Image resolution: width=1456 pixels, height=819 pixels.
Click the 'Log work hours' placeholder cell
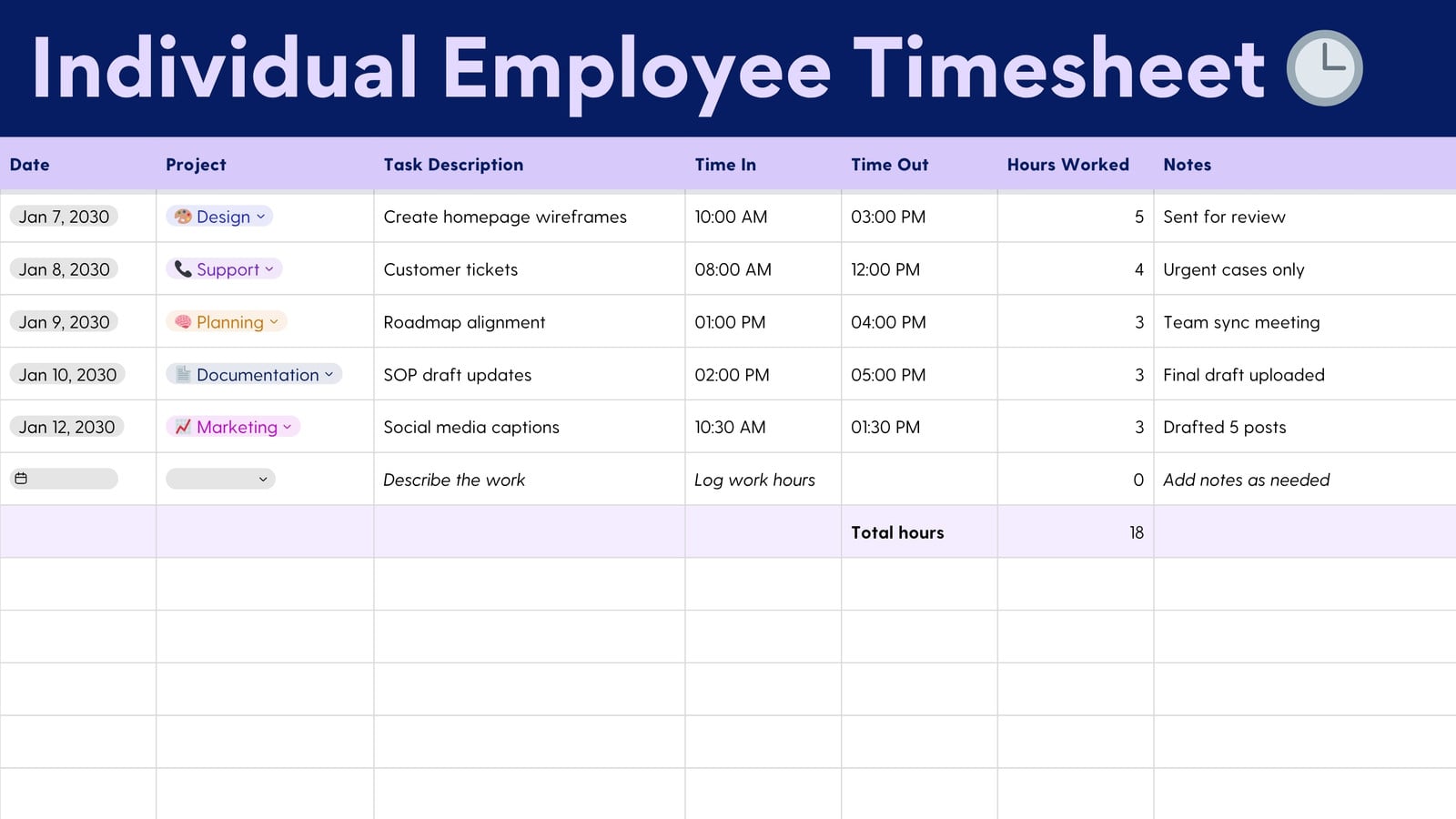tap(763, 480)
